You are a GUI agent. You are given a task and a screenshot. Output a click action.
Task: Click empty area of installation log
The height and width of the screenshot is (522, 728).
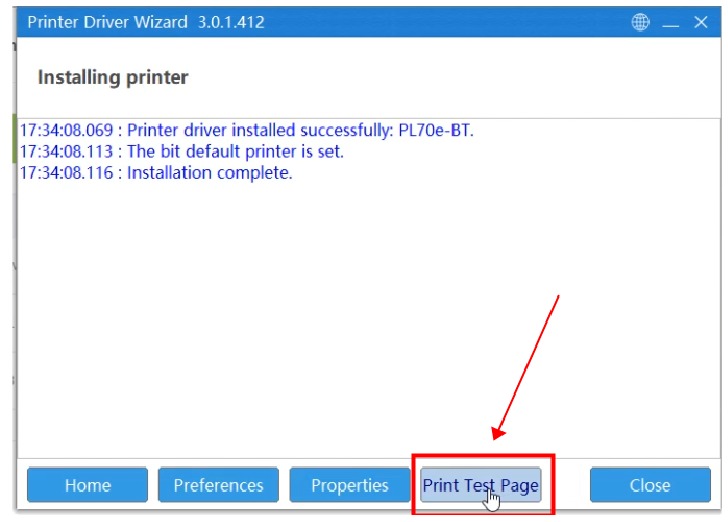click(300, 320)
